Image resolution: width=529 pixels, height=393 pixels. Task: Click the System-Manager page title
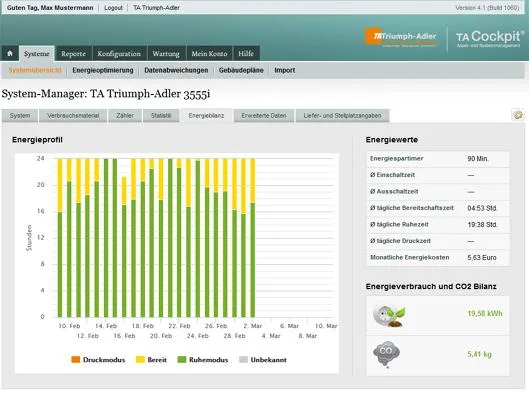(106, 94)
